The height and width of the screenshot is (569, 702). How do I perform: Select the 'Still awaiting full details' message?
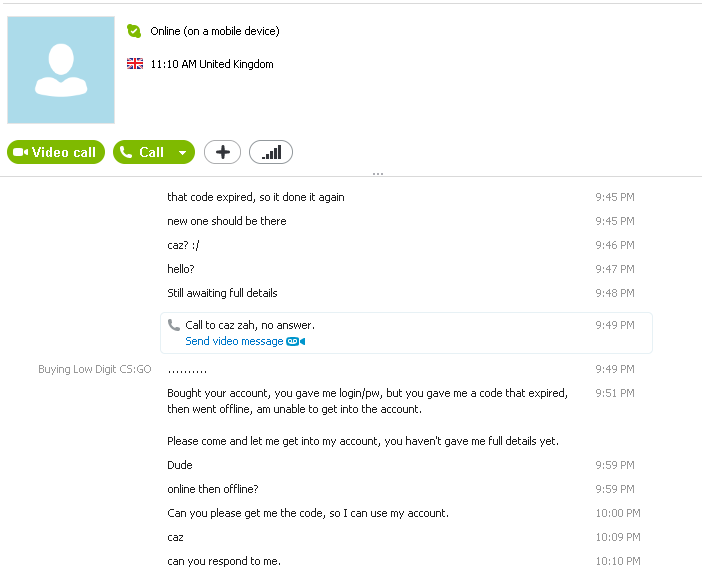click(x=223, y=293)
